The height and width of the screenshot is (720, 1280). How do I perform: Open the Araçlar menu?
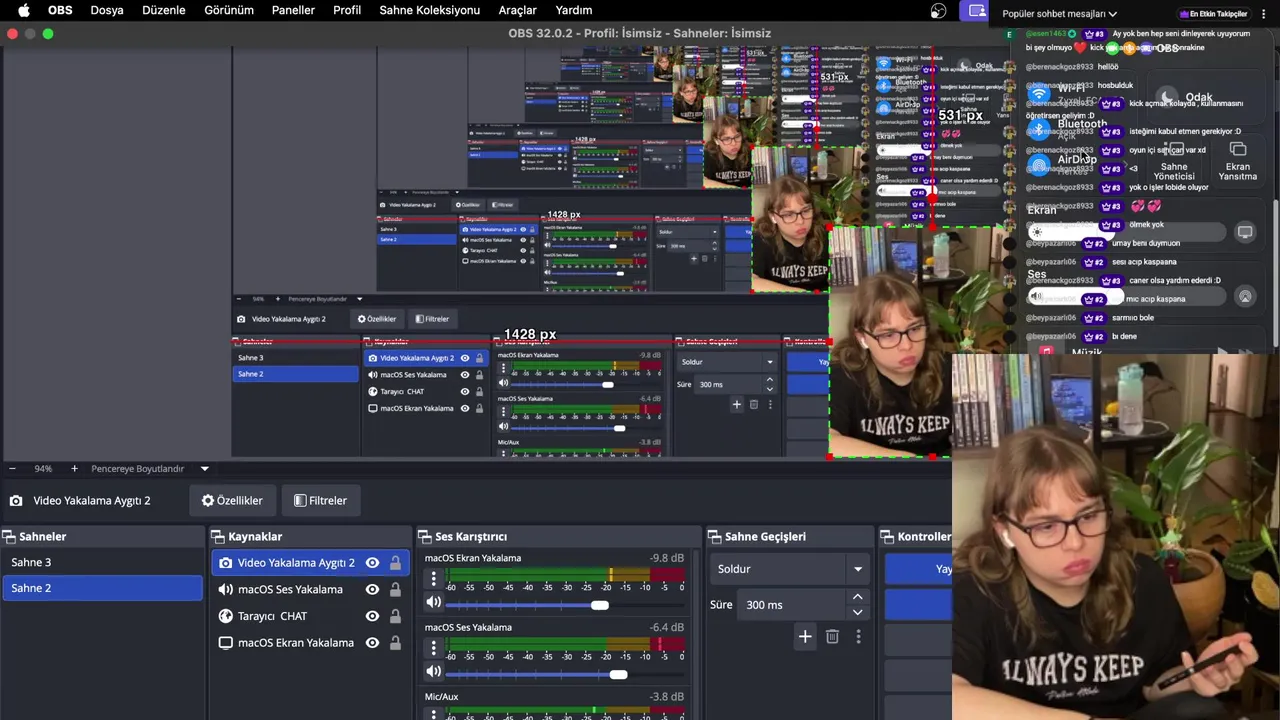click(518, 10)
